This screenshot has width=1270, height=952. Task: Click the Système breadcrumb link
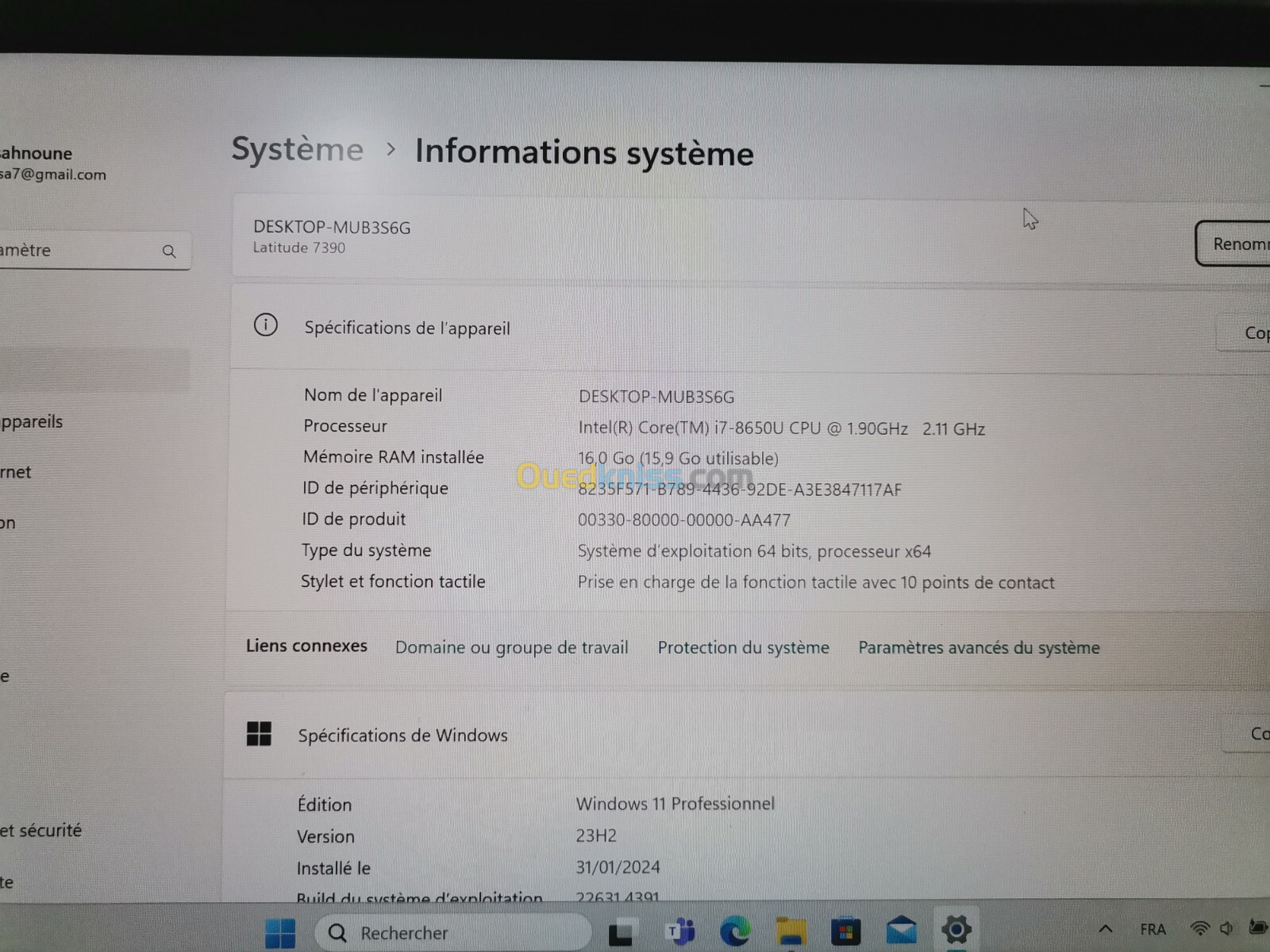[298, 149]
